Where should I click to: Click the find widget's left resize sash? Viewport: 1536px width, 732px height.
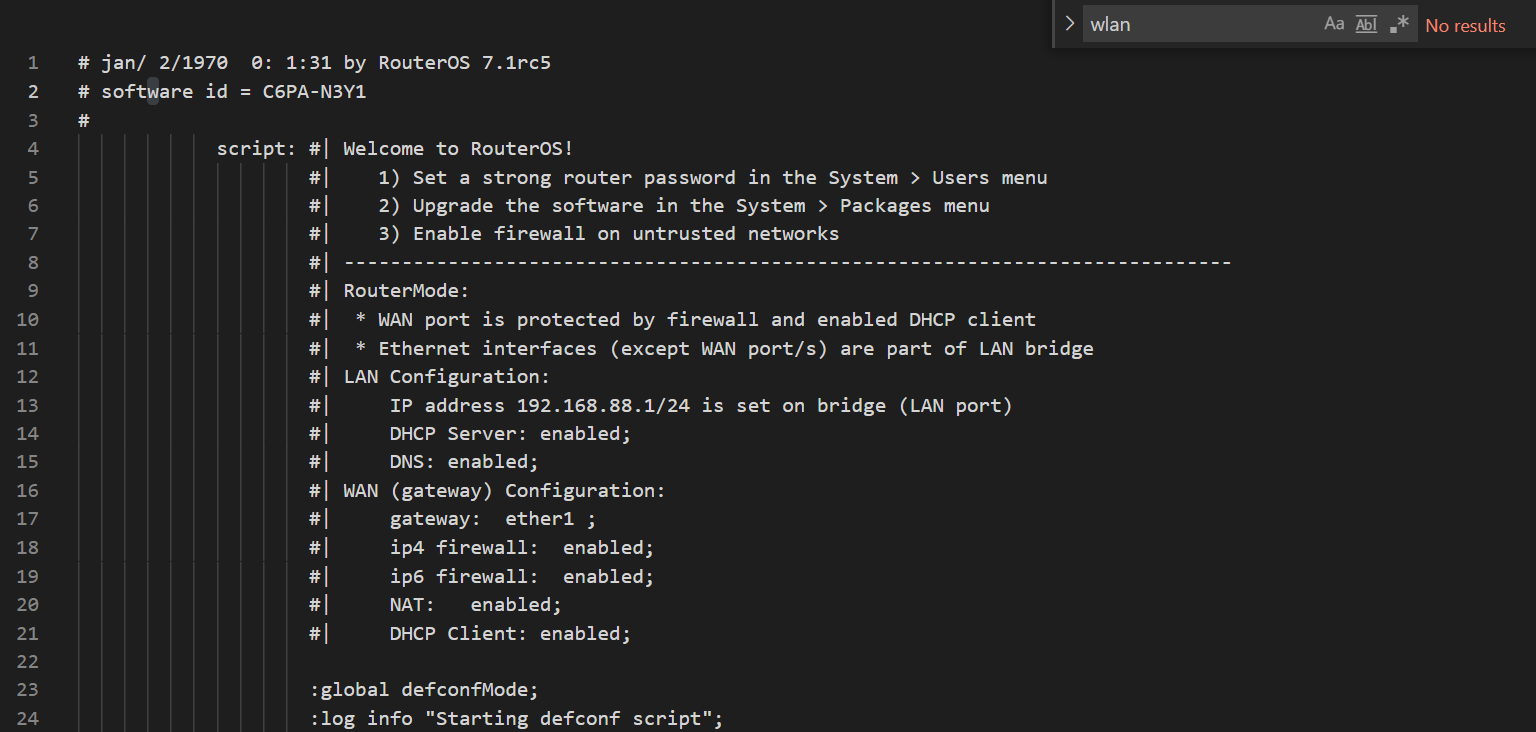[1054, 24]
